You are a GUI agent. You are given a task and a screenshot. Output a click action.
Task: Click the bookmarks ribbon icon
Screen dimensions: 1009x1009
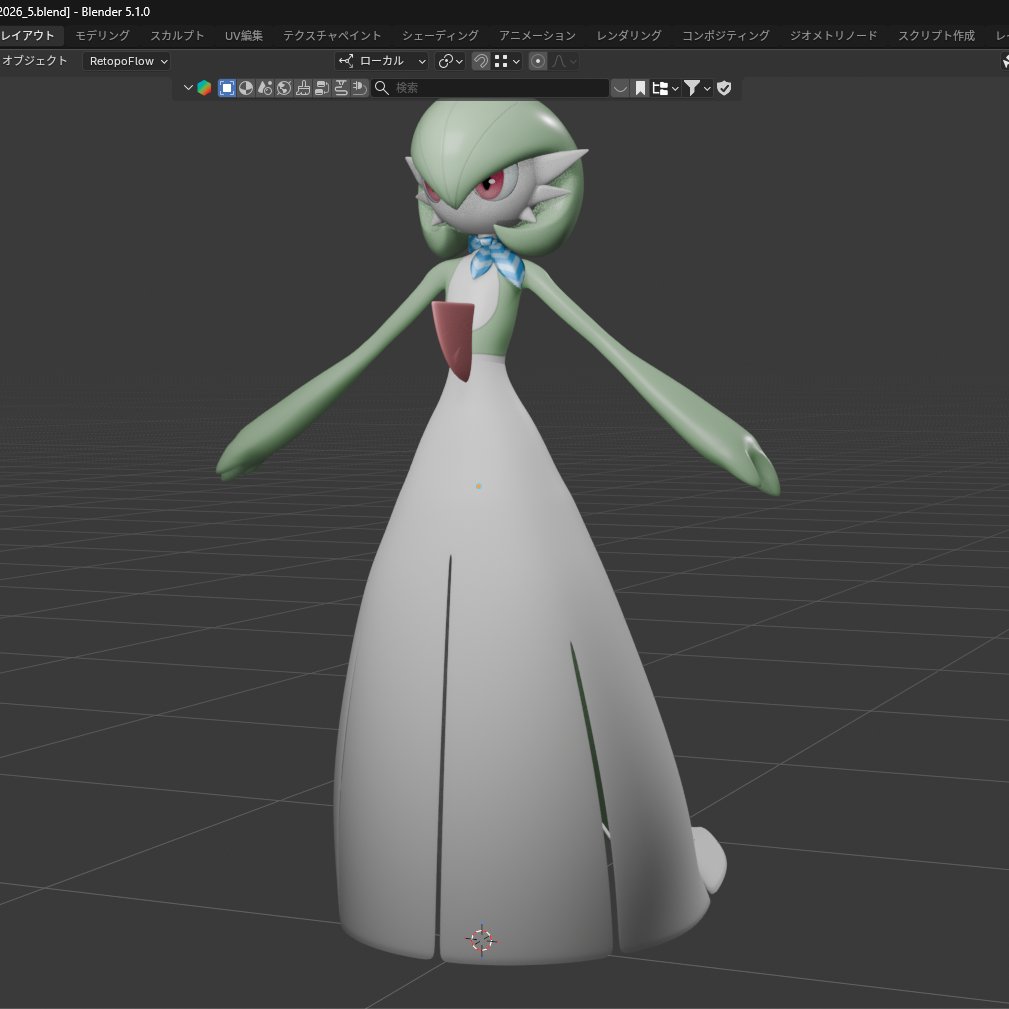pos(640,88)
